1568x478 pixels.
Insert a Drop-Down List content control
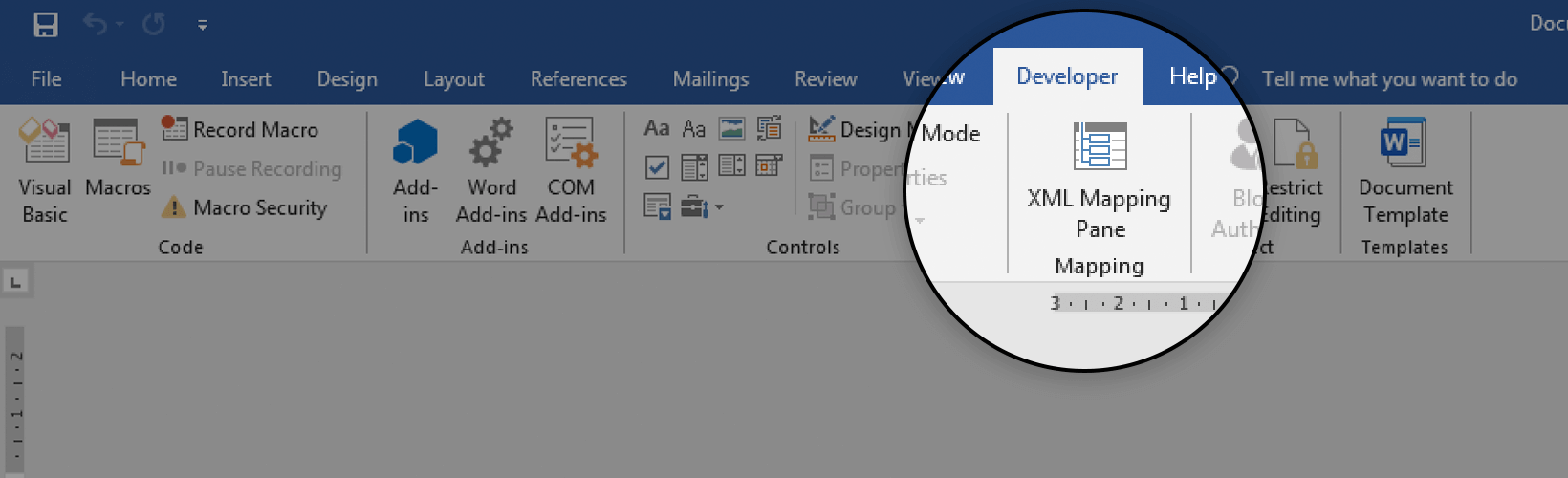pos(732,166)
